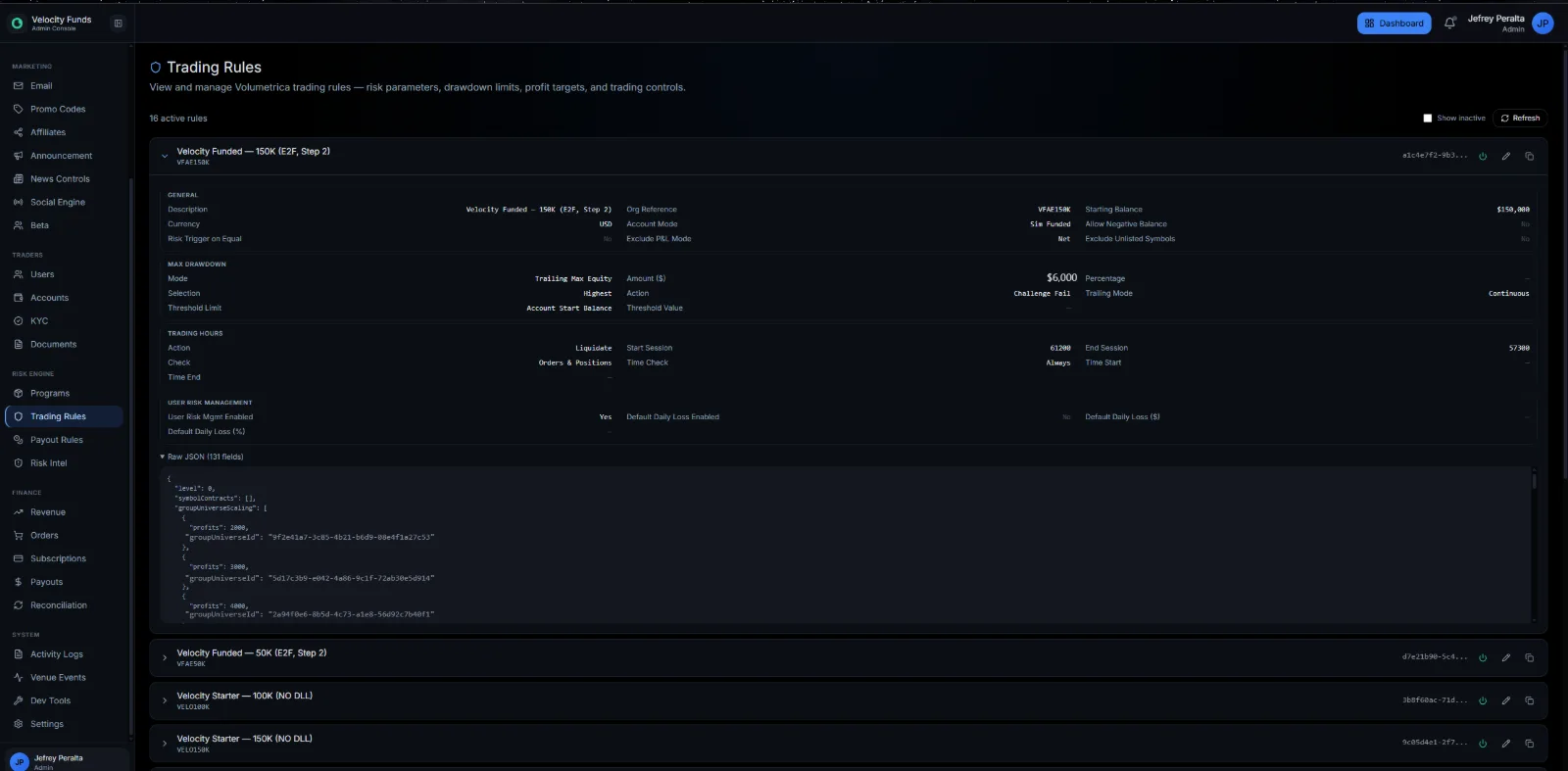This screenshot has height=771, width=1568.
Task: Collapse the sidebar with the panel icon
Action: pyautogui.click(x=118, y=24)
